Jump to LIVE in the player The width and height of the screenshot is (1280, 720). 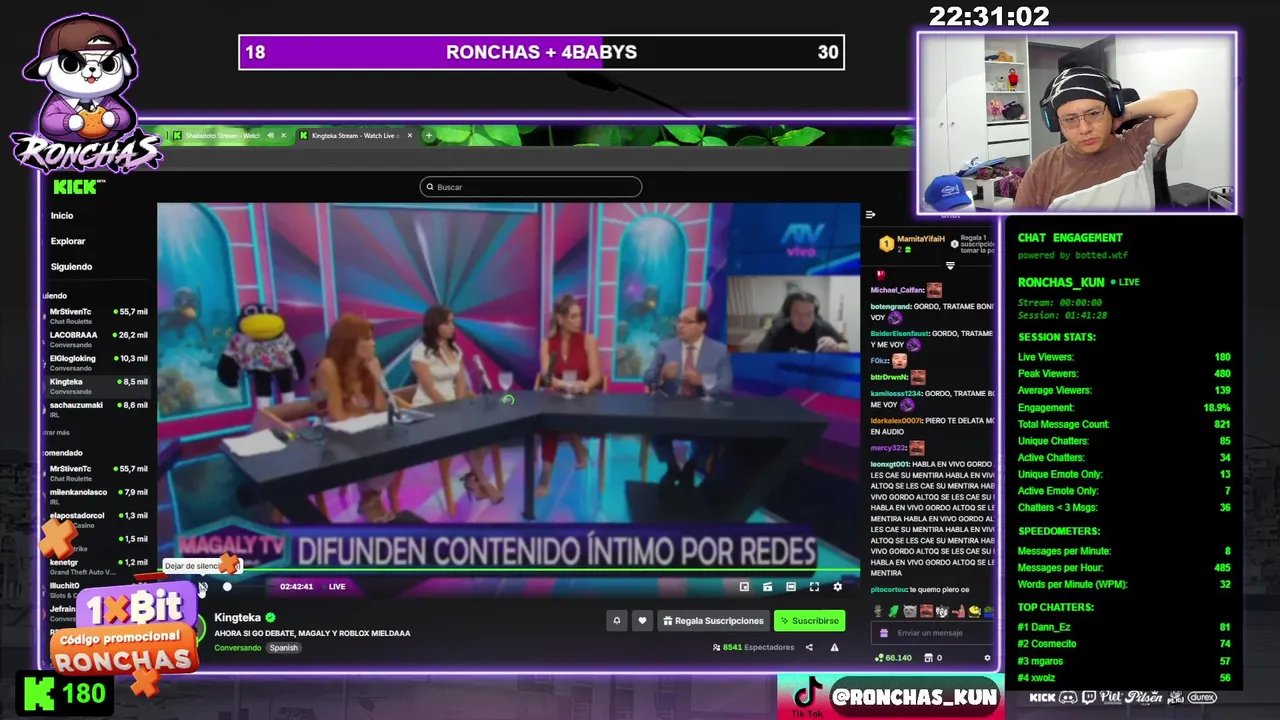pyautogui.click(x=337, y=587)
